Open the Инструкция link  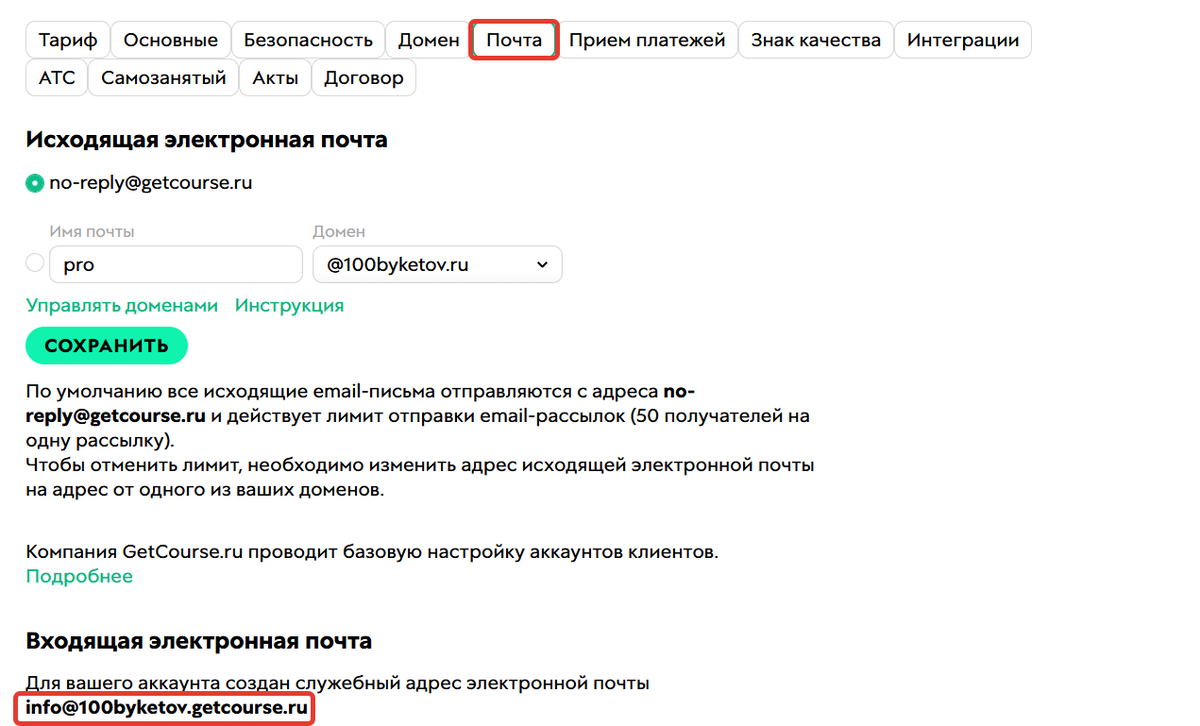pos(289,306)
